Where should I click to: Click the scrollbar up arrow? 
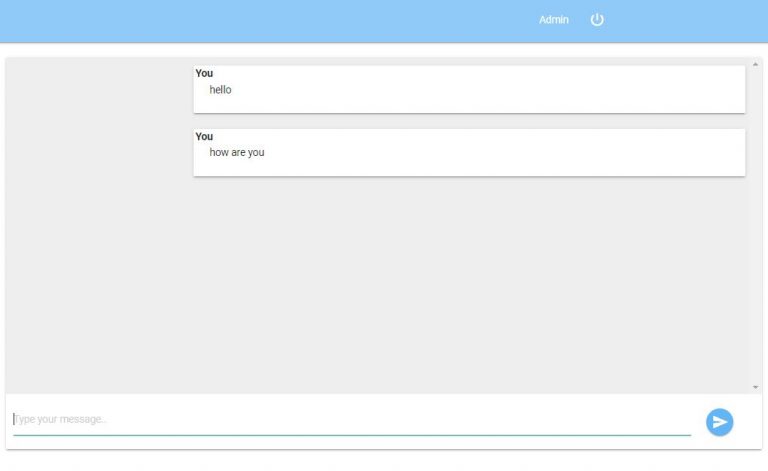point(755,64)
